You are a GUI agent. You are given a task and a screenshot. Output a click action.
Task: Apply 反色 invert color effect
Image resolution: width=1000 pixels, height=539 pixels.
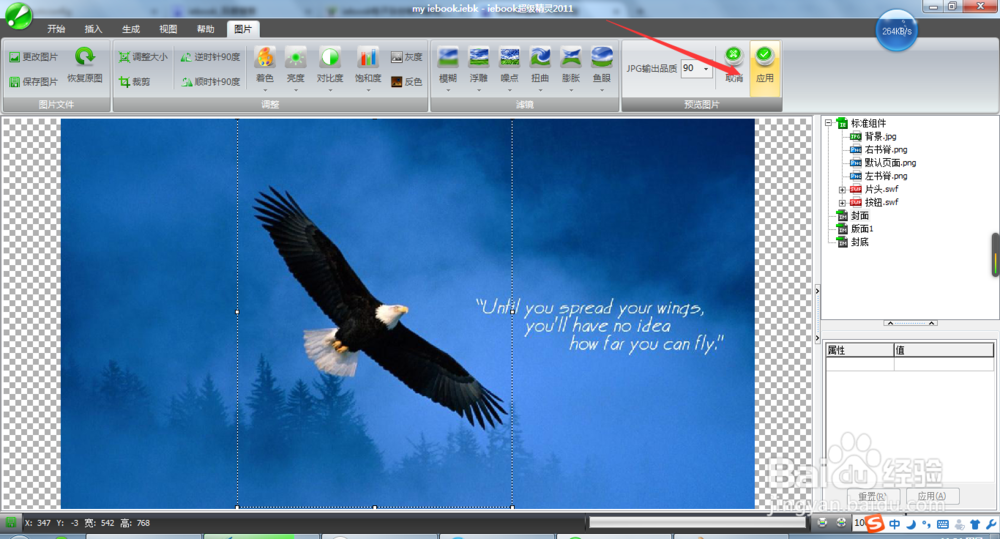406,82
